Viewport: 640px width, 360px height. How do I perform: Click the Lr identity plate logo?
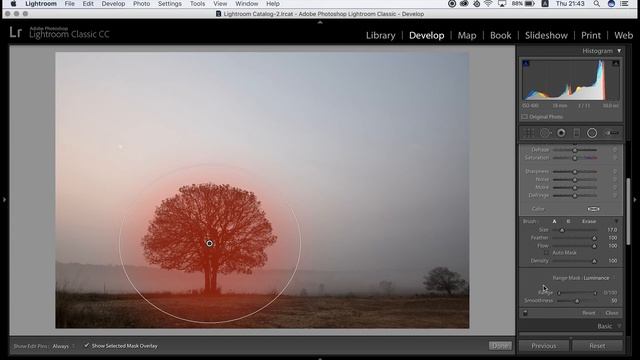click(16, 32)
